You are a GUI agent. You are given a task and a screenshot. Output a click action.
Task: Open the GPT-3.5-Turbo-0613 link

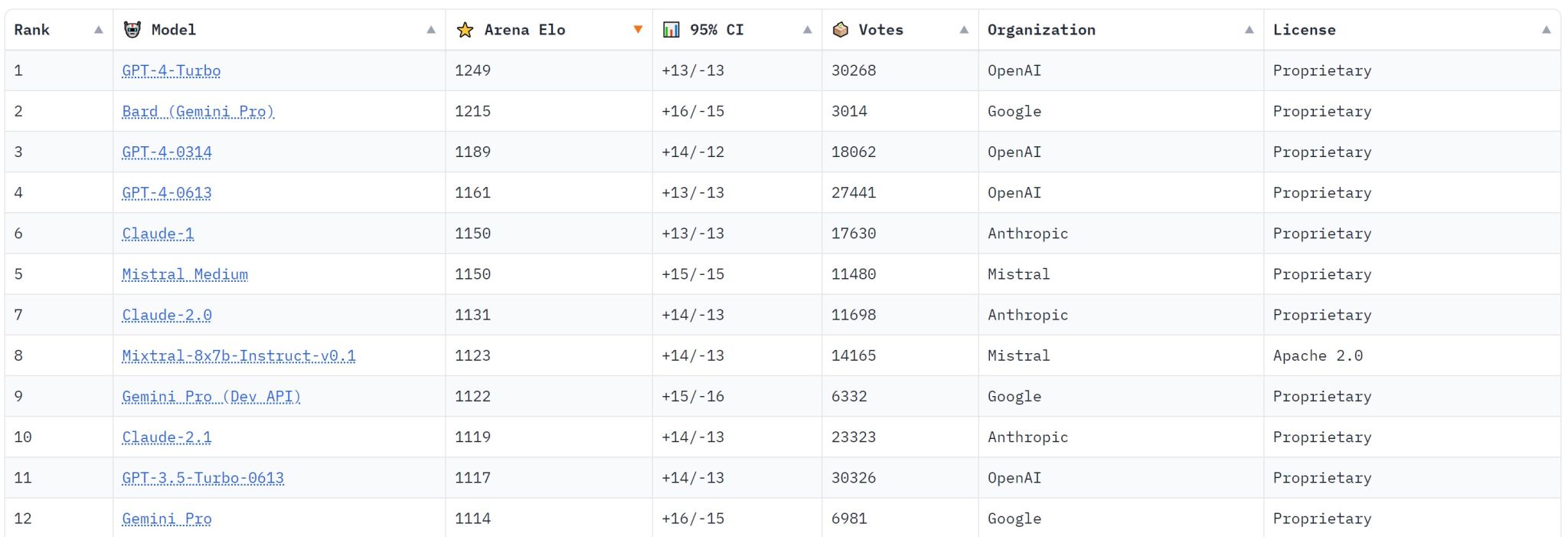(x=203, y=478)
